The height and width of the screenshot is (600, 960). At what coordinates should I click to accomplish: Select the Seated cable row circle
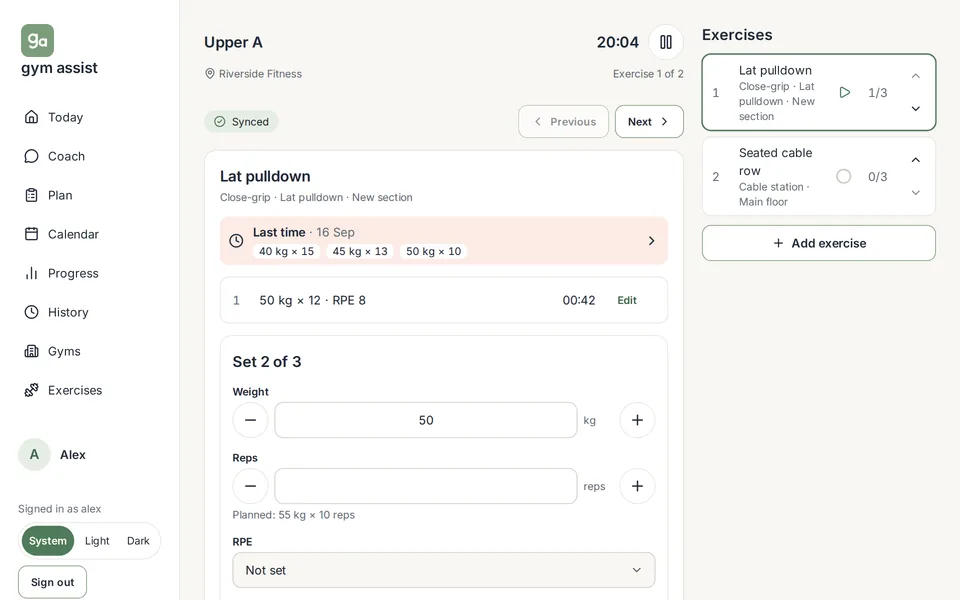click(x=844, y=176)
